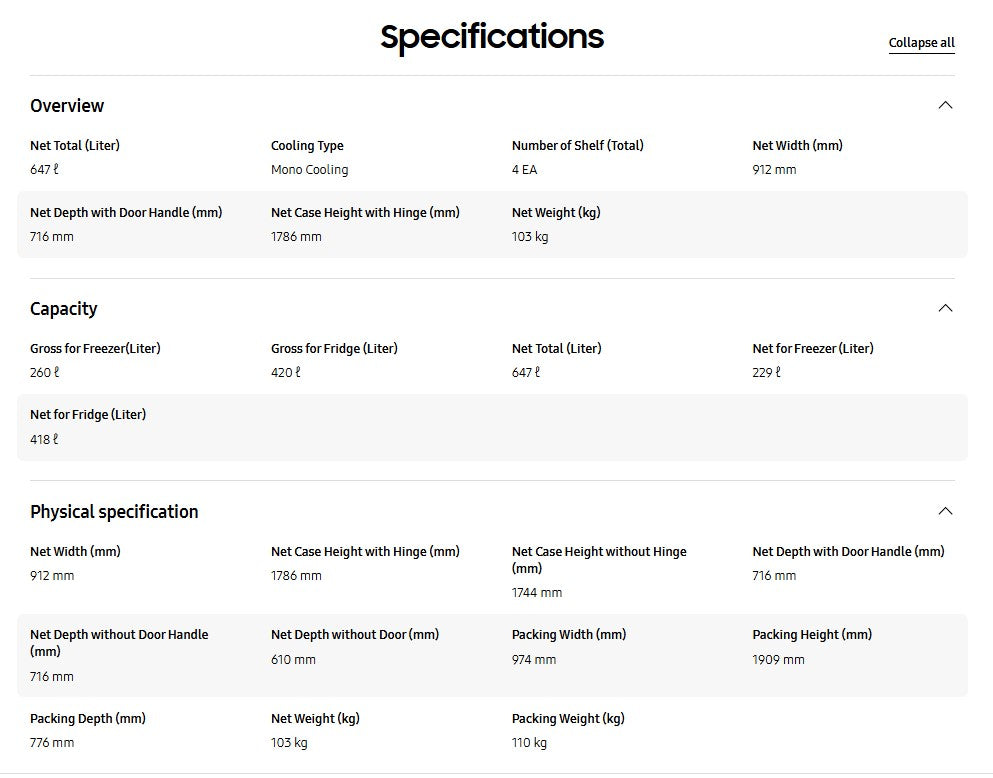Click the Physical specification heading
Screen dimensions: 993x778
tap(114, 512)
